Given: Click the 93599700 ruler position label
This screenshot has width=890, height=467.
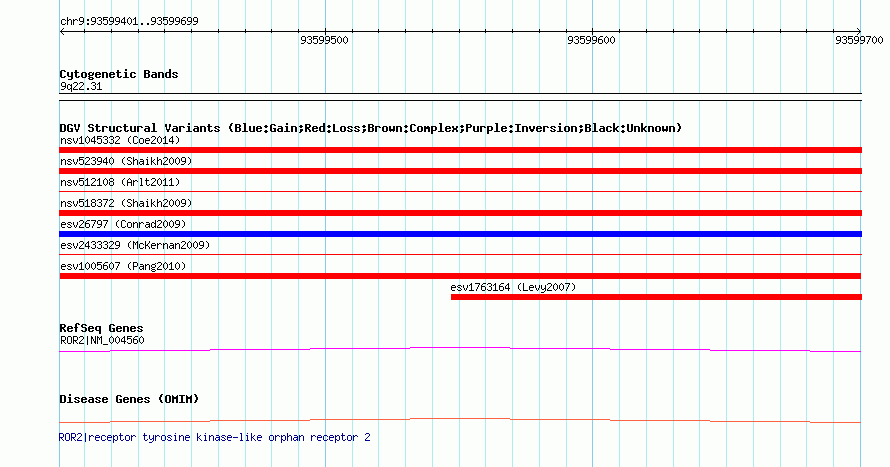Looking at the screenshot, I should (859, 40).
